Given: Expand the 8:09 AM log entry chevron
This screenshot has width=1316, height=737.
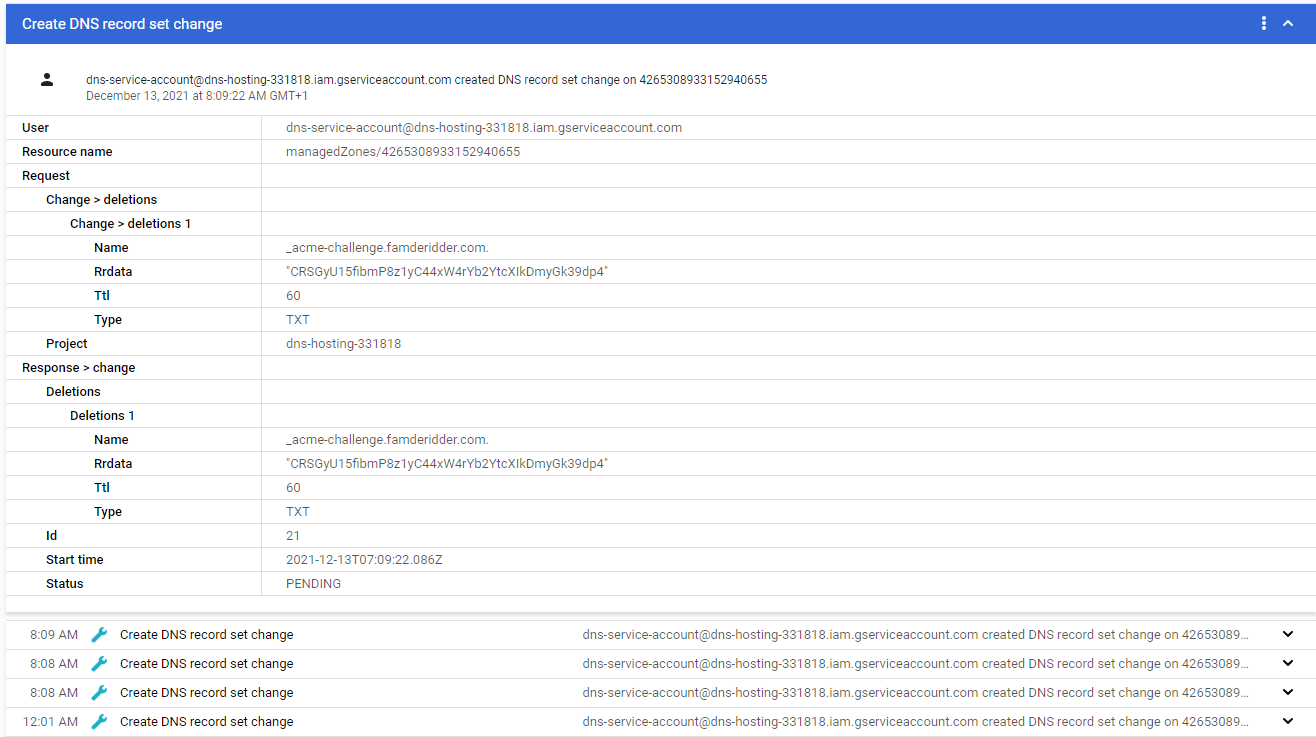Looking at the screenshot, I should click(x=1288, y=634).
